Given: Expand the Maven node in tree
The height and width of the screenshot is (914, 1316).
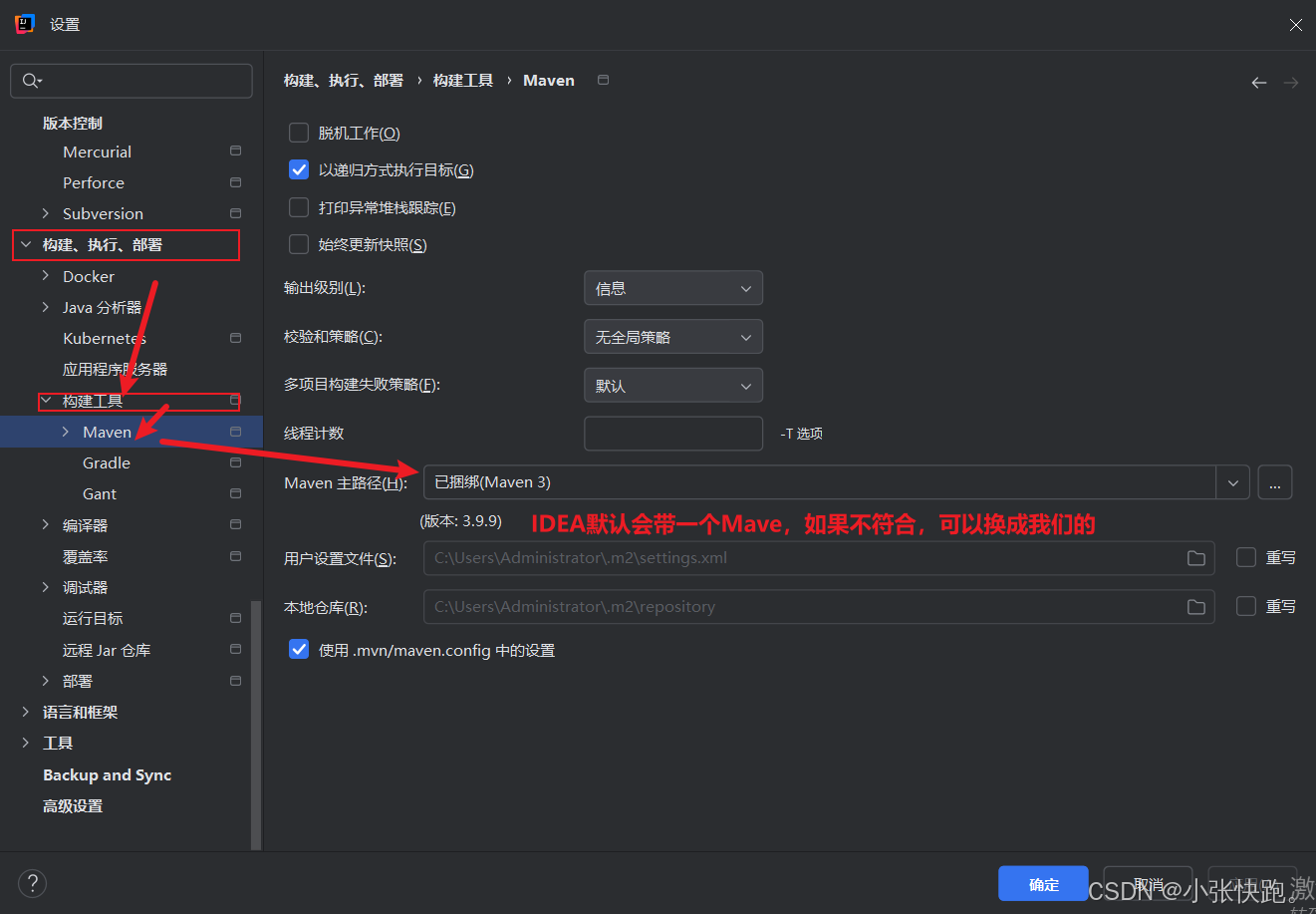Looking at the screenshot, I should tap(66, 432).
